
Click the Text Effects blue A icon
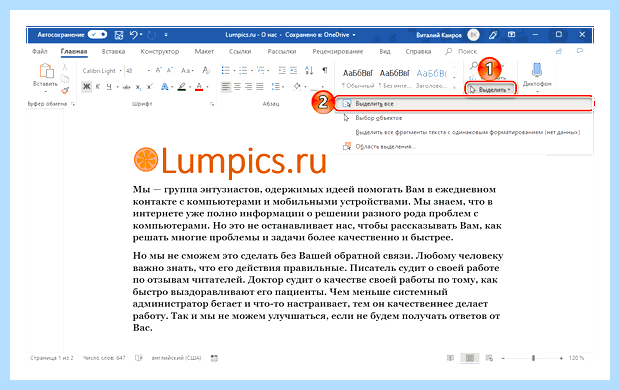point(164,87)
